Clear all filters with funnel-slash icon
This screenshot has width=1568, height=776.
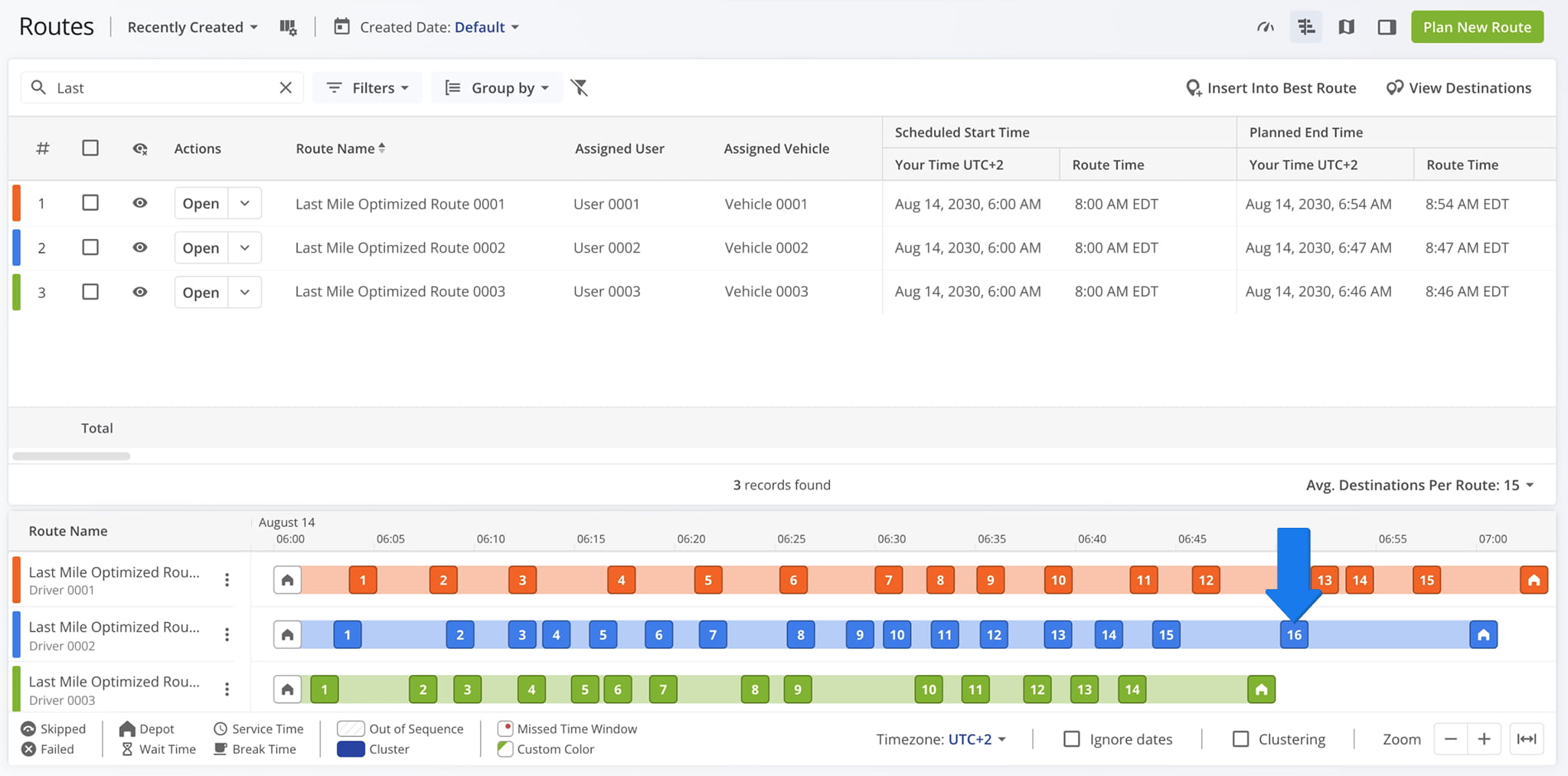pos(580,87)
